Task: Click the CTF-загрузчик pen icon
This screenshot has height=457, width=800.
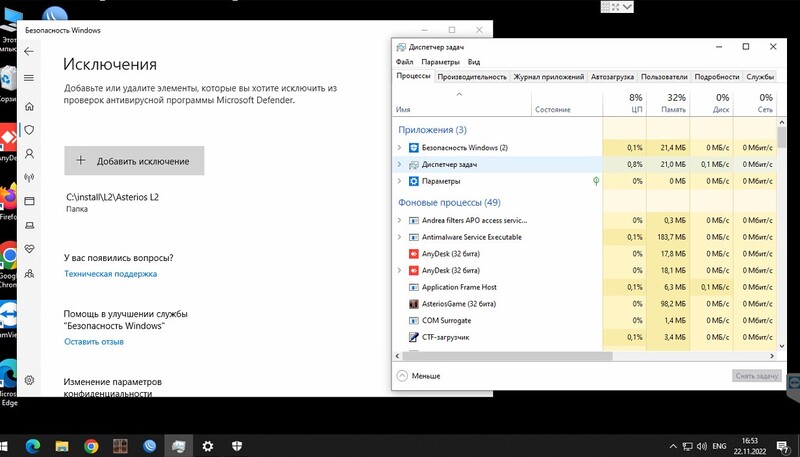Action: pyautogui.click(x=414, y=337)
